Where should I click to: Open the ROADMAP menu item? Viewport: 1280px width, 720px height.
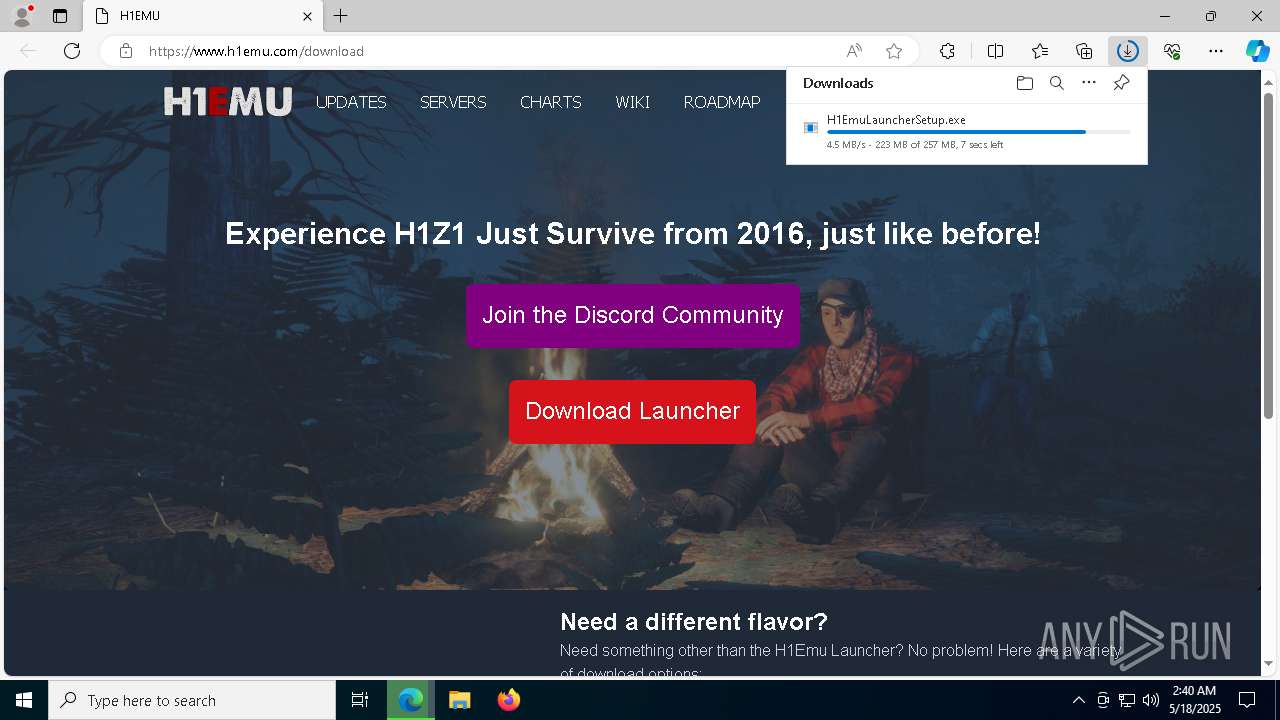(722, 102)
